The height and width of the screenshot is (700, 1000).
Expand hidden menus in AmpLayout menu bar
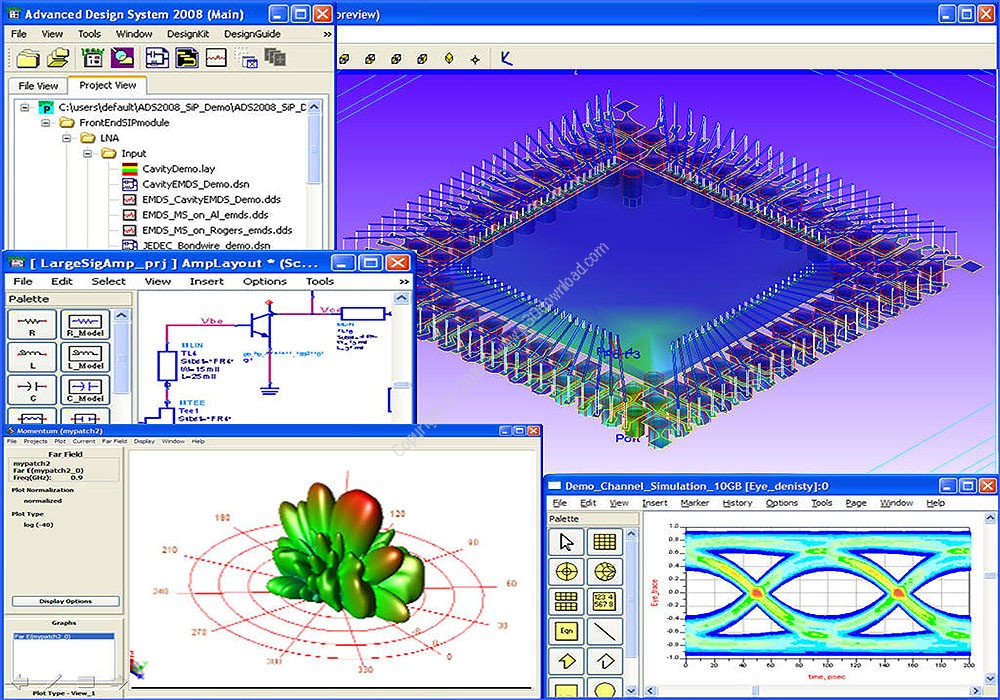point(404,281)
